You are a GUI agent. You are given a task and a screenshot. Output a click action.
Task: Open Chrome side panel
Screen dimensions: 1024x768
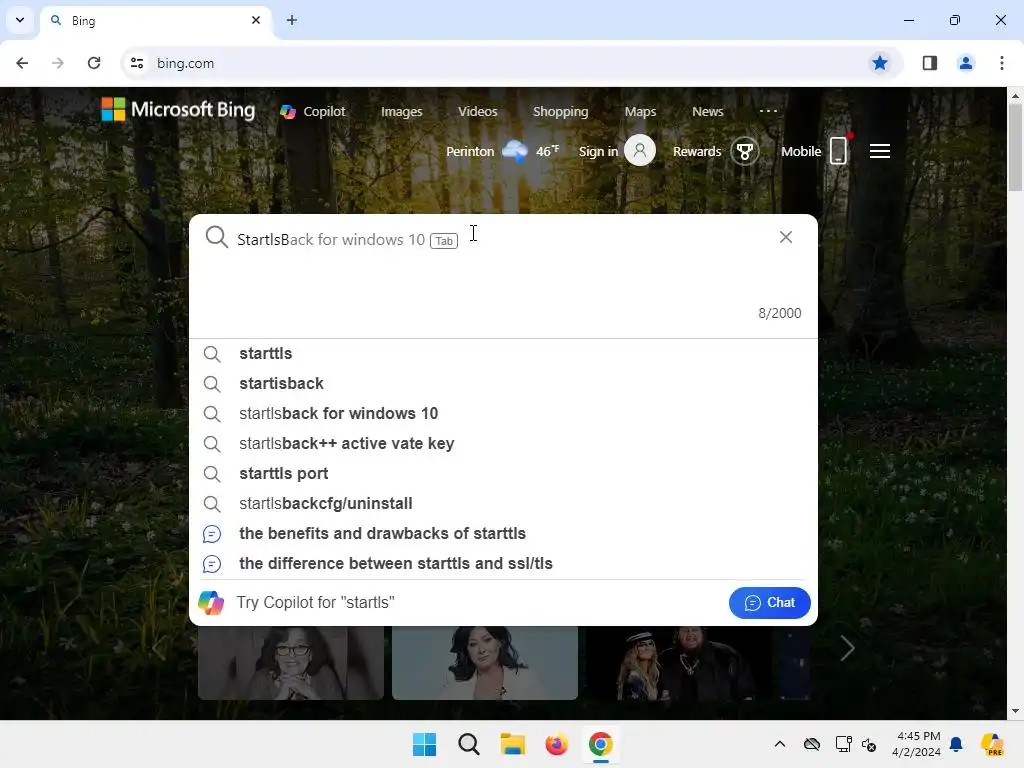tap(930, 63)
